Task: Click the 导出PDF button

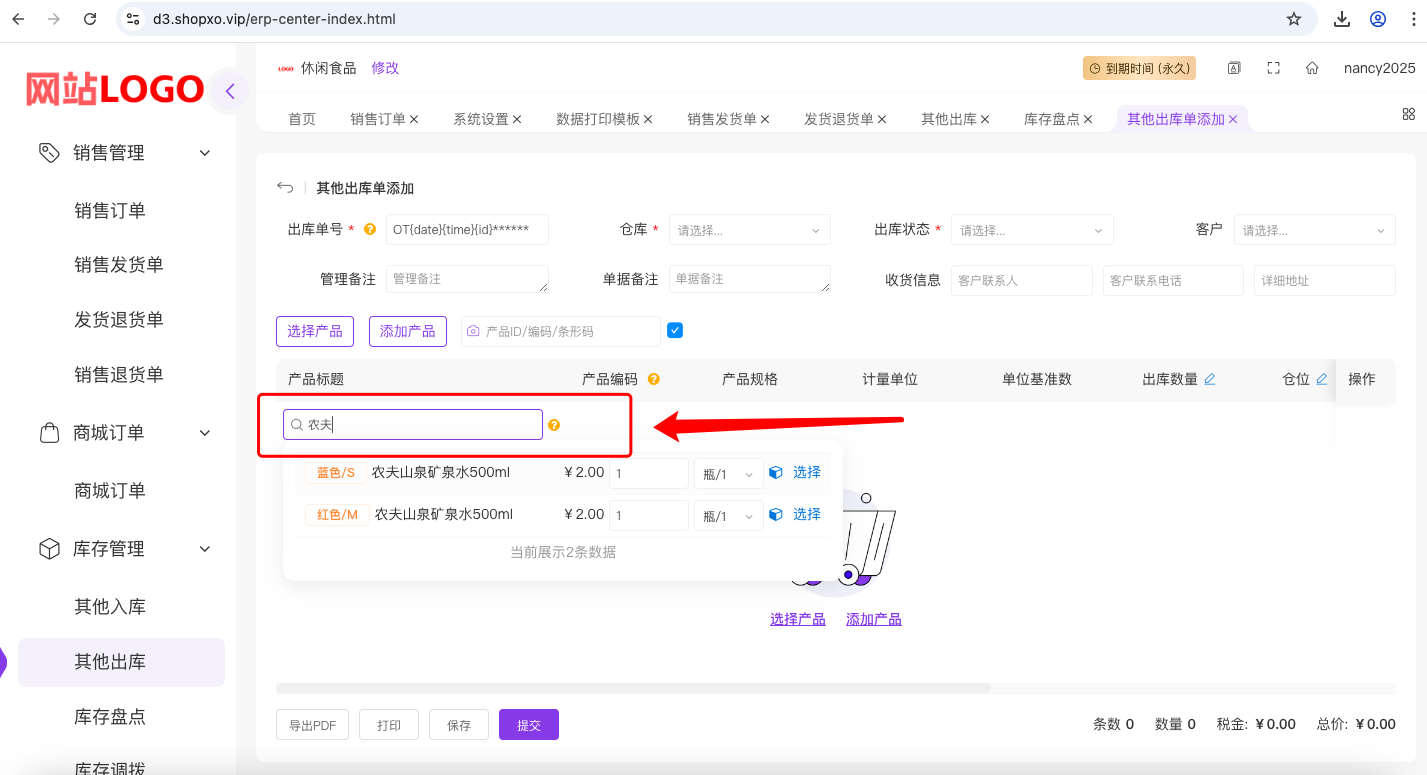Action: pos(312,725)
